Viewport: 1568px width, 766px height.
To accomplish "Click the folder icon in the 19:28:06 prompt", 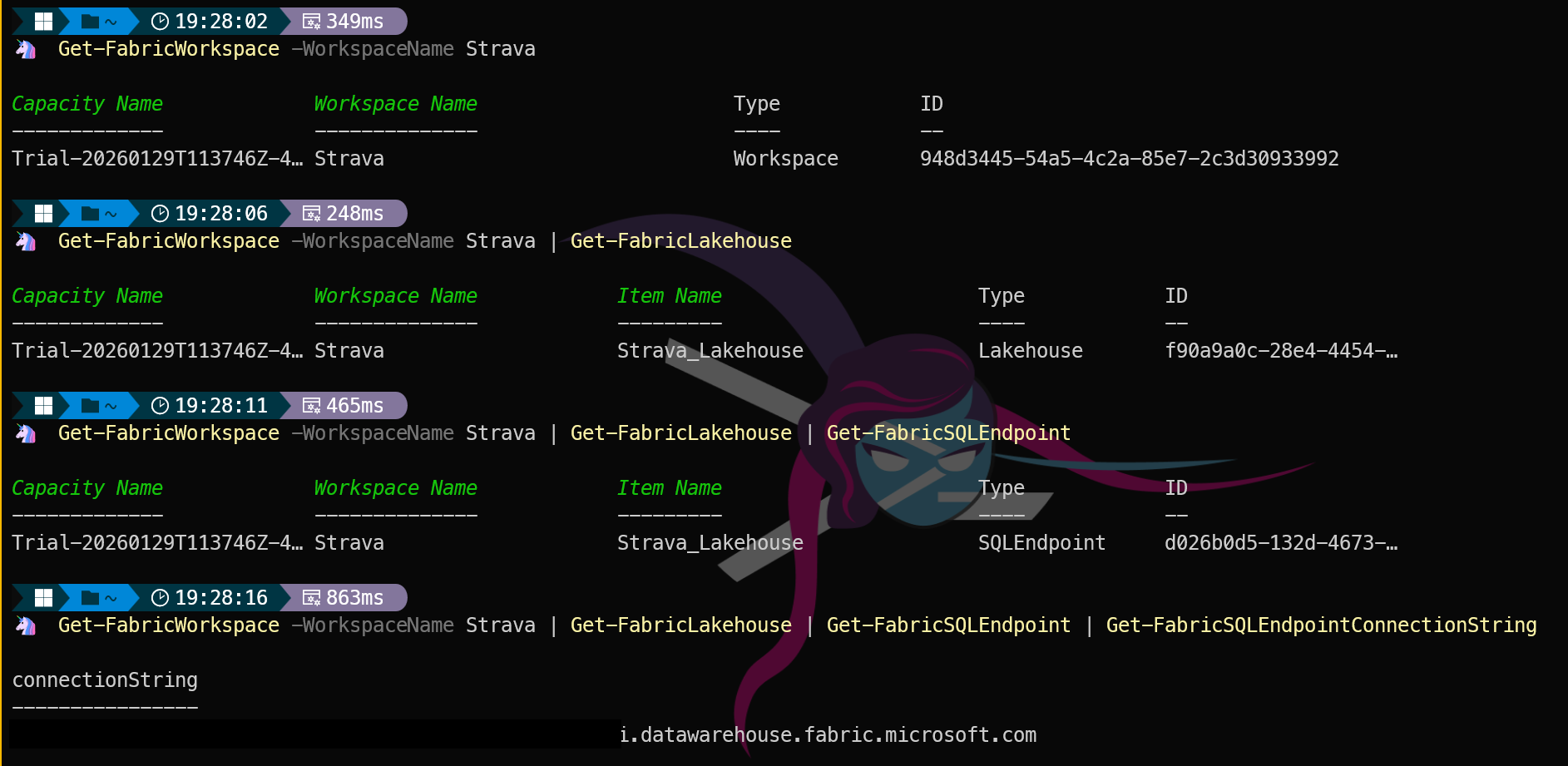I will (91, 214).
